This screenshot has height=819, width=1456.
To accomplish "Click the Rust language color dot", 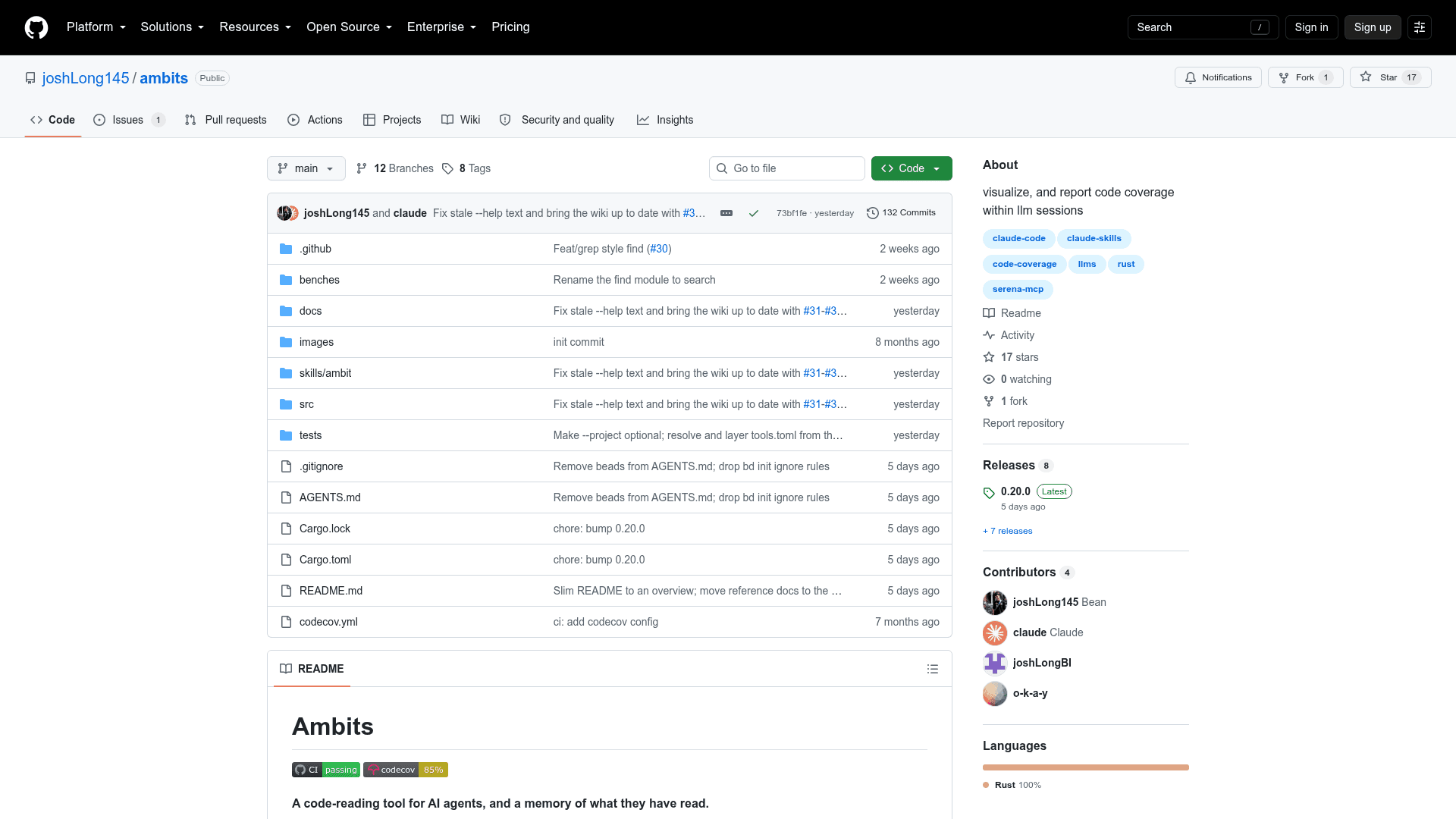I will point(986,786).
